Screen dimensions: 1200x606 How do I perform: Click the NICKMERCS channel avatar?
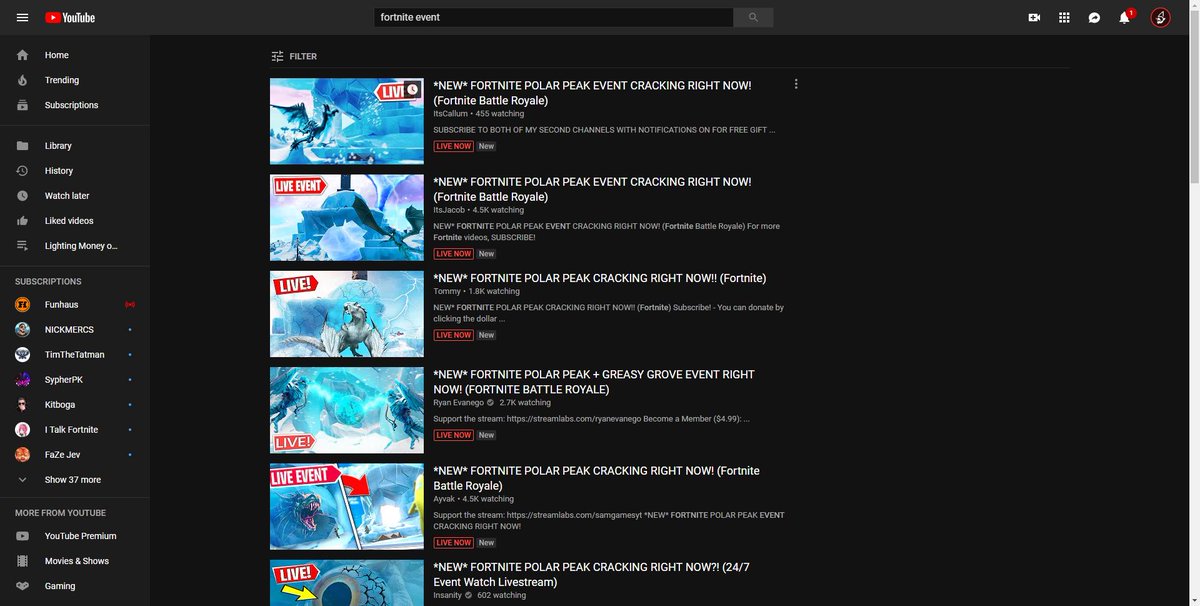pos(22,329)
